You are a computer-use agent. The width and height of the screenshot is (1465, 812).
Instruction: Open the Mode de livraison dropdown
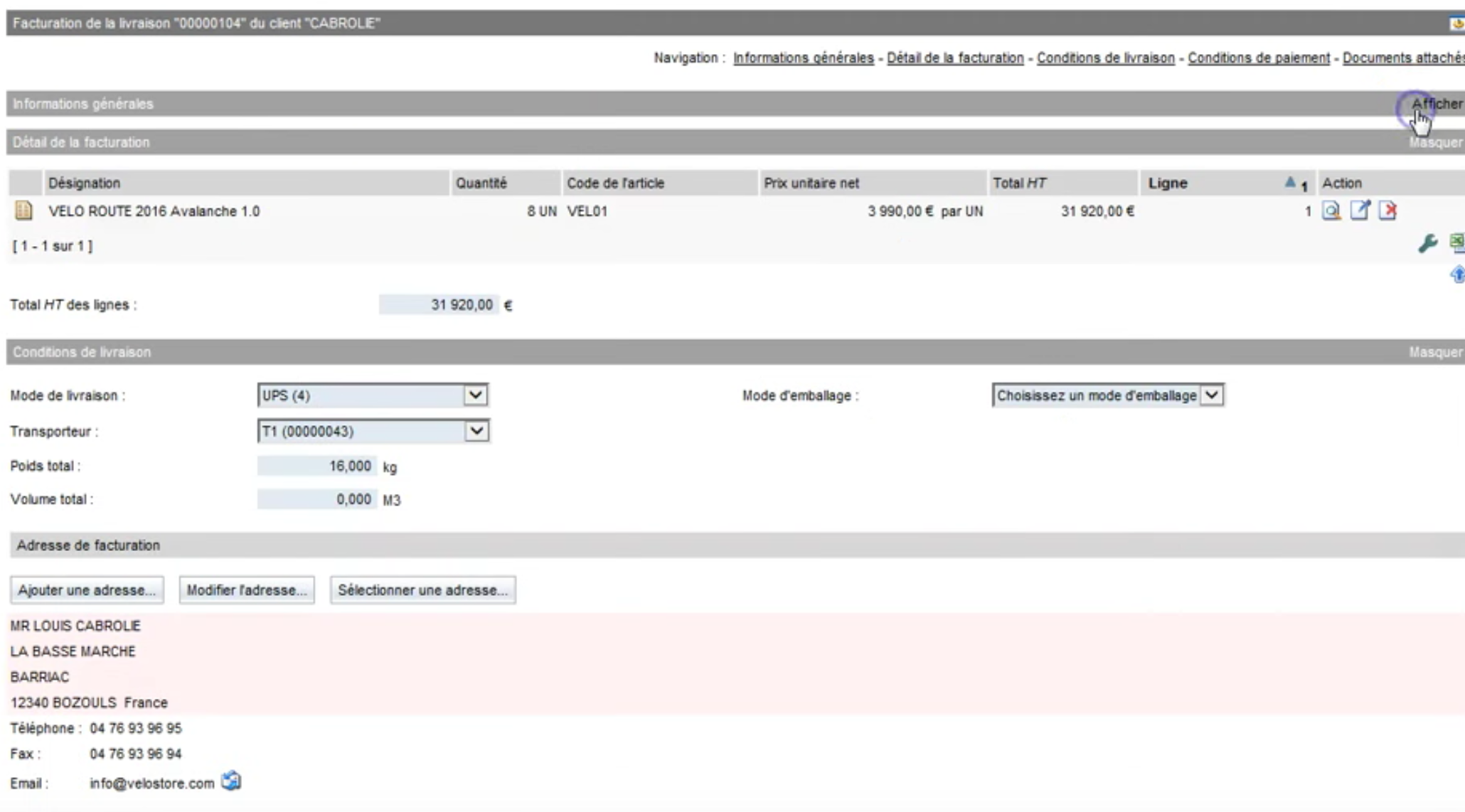(x=475, y=395)
